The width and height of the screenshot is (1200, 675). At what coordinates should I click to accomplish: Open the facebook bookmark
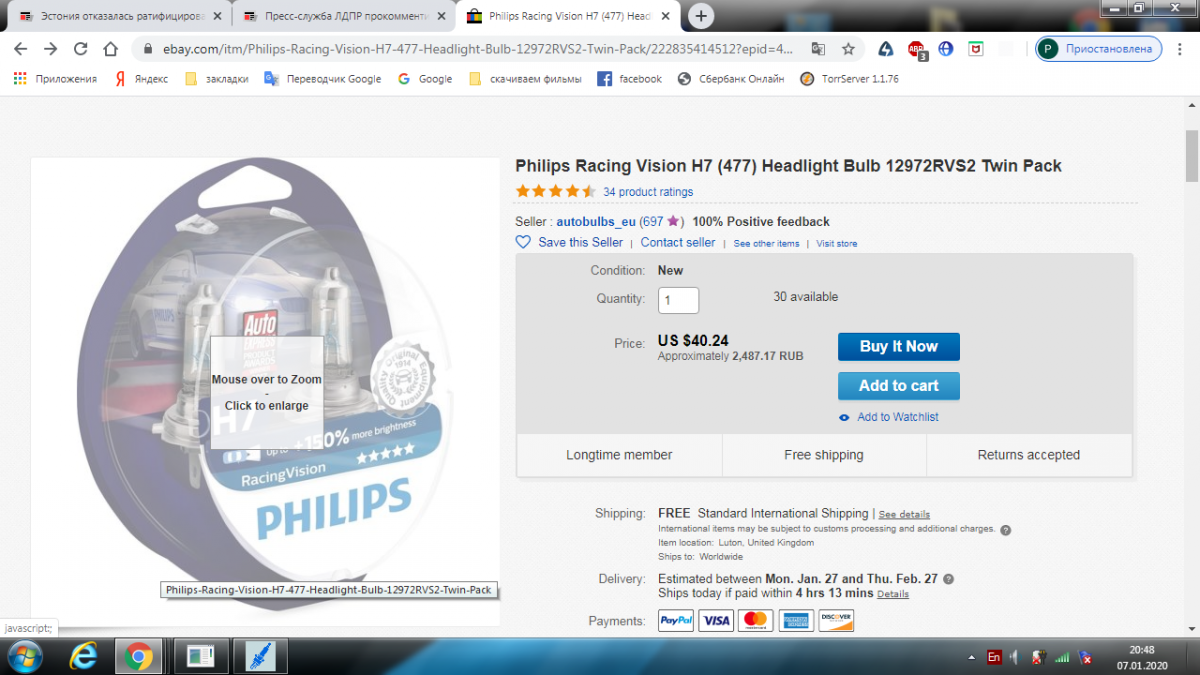point(630,79)
